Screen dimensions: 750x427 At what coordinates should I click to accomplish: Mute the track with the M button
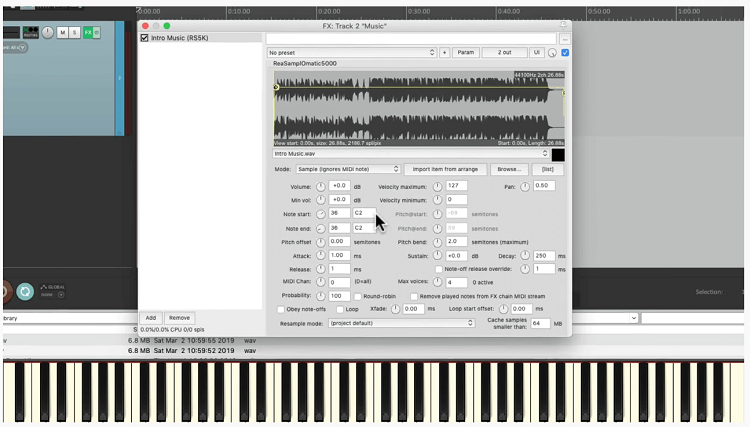click(x=62, y=33)
